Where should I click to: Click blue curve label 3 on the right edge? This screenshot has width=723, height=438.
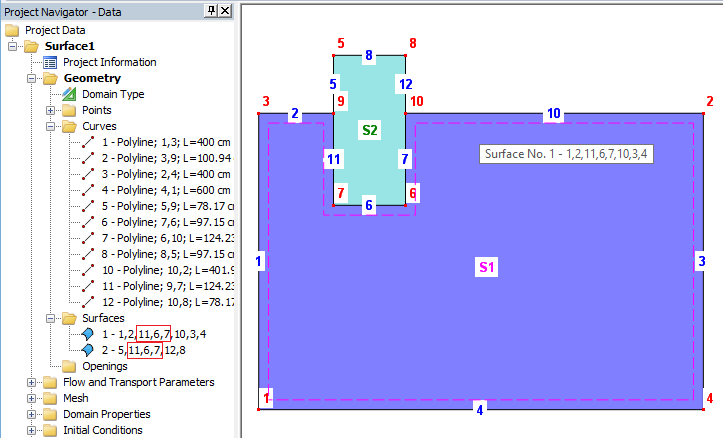coord(701,261)
